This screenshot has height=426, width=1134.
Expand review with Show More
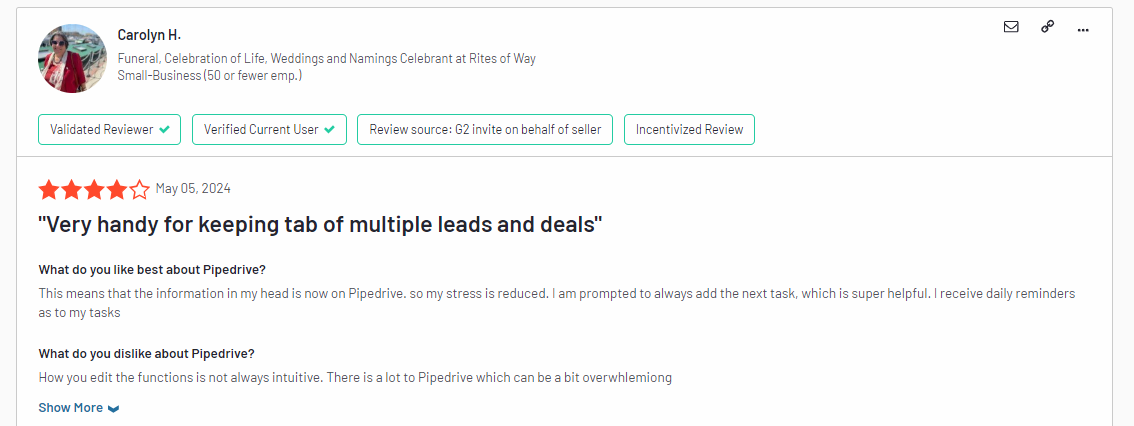[x=71, y=408]
